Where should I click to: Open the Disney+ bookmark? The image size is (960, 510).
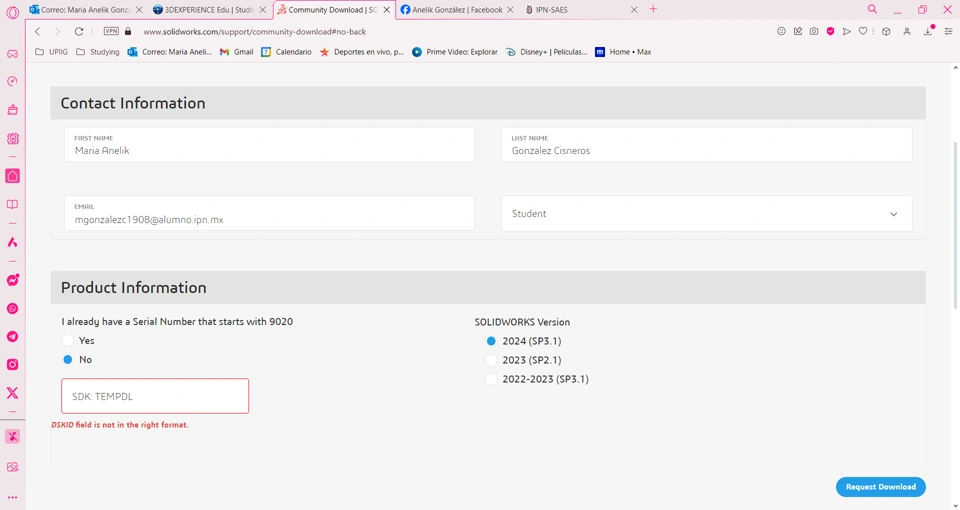tap(546, 52)
